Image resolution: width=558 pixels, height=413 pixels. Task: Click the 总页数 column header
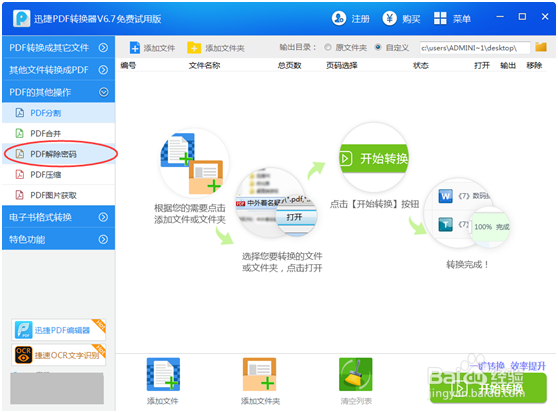[x=289, y=65]
